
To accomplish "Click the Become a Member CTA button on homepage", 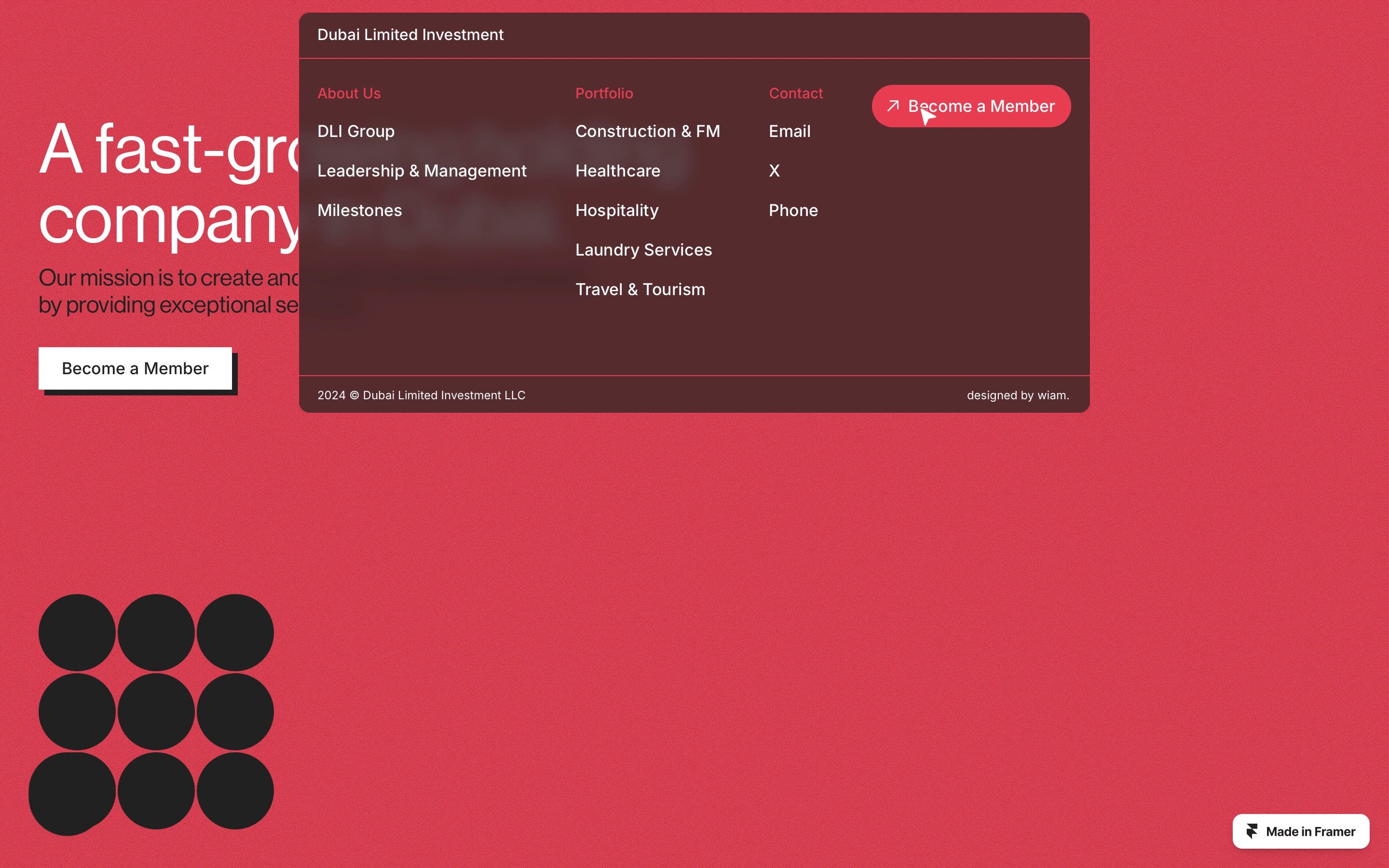I will (135, 367).
